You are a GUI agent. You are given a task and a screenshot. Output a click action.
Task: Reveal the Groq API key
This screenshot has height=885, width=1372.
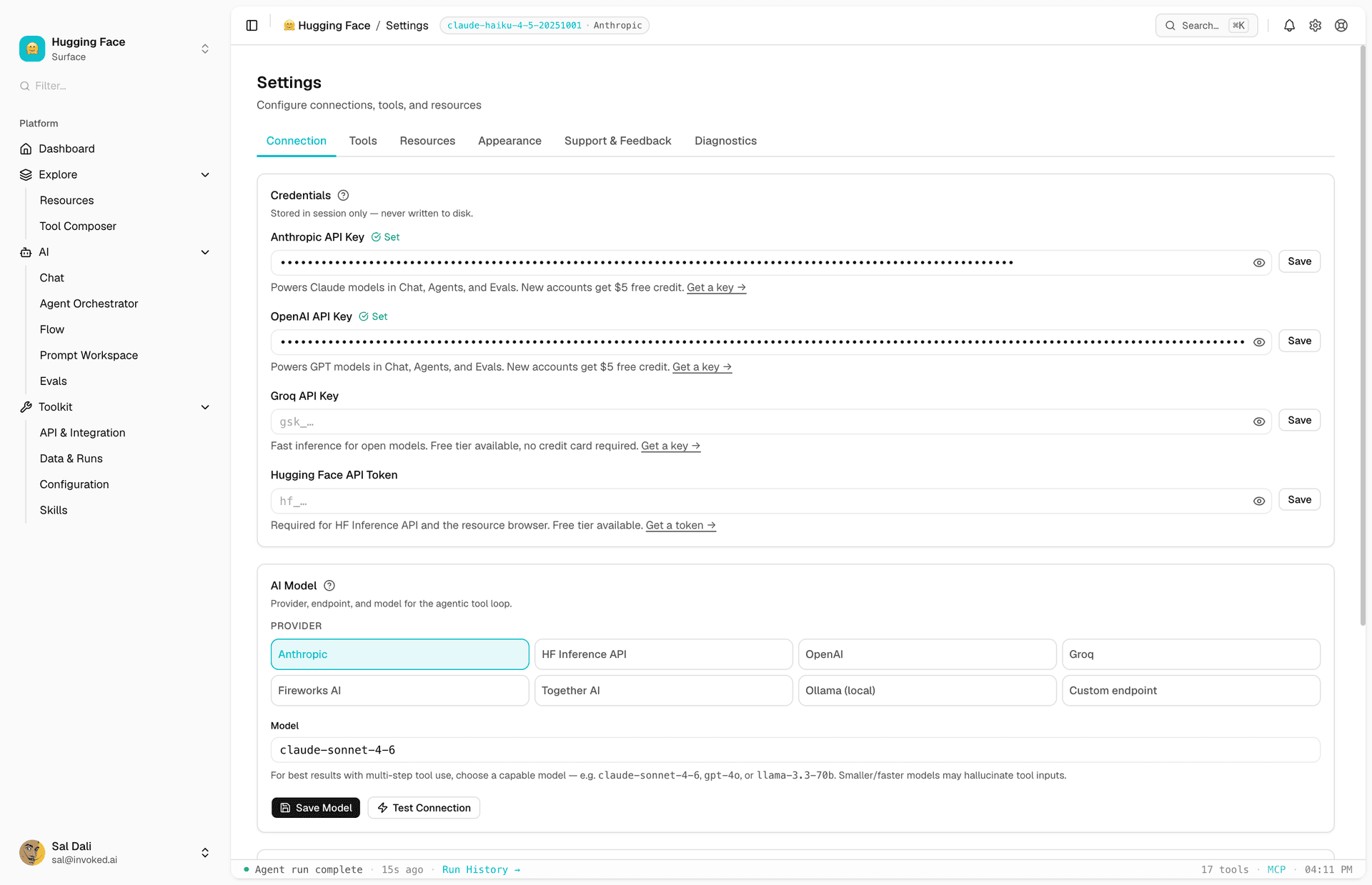(1259, 422)
